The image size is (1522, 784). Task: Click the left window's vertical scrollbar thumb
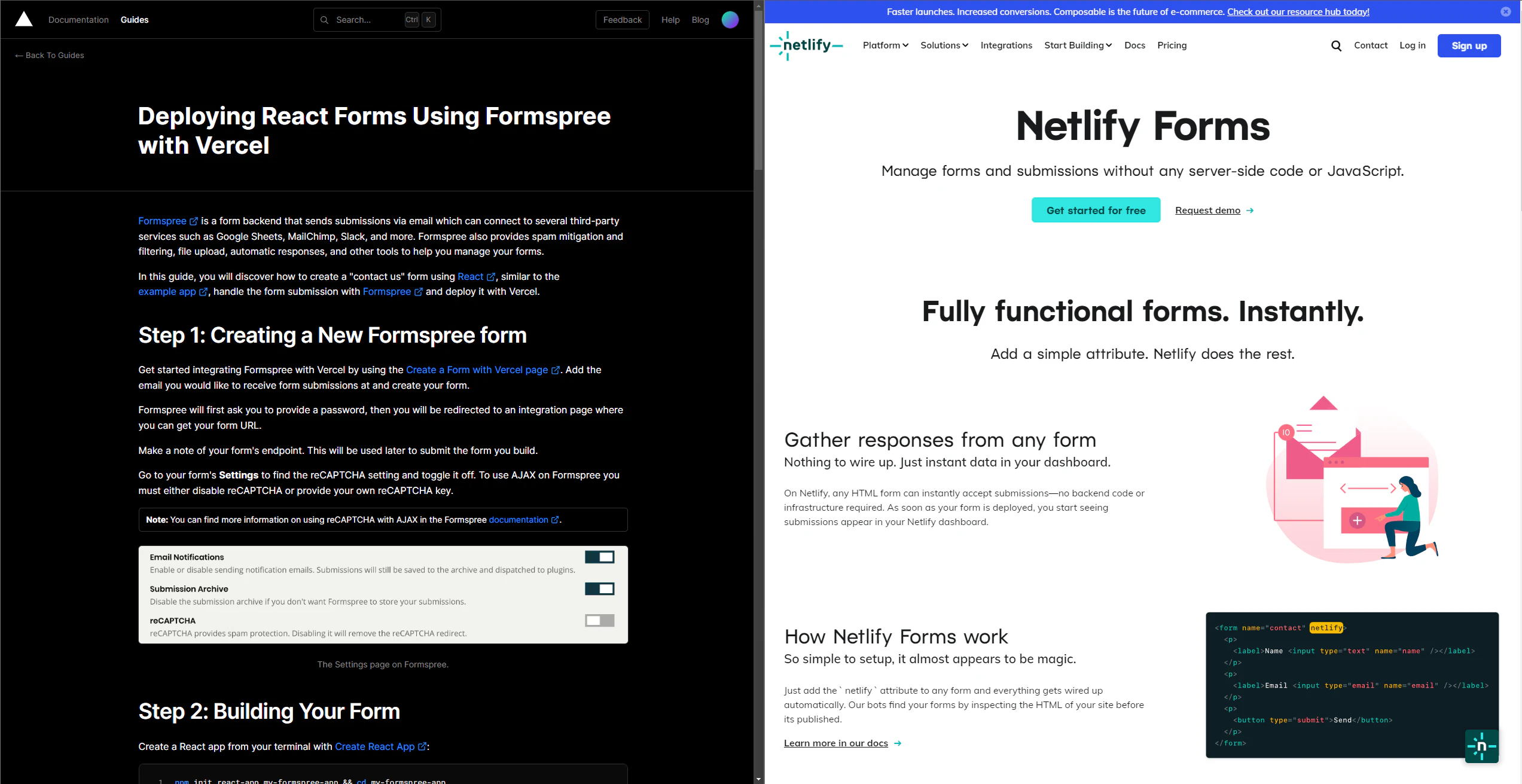[x=758, y=90]
